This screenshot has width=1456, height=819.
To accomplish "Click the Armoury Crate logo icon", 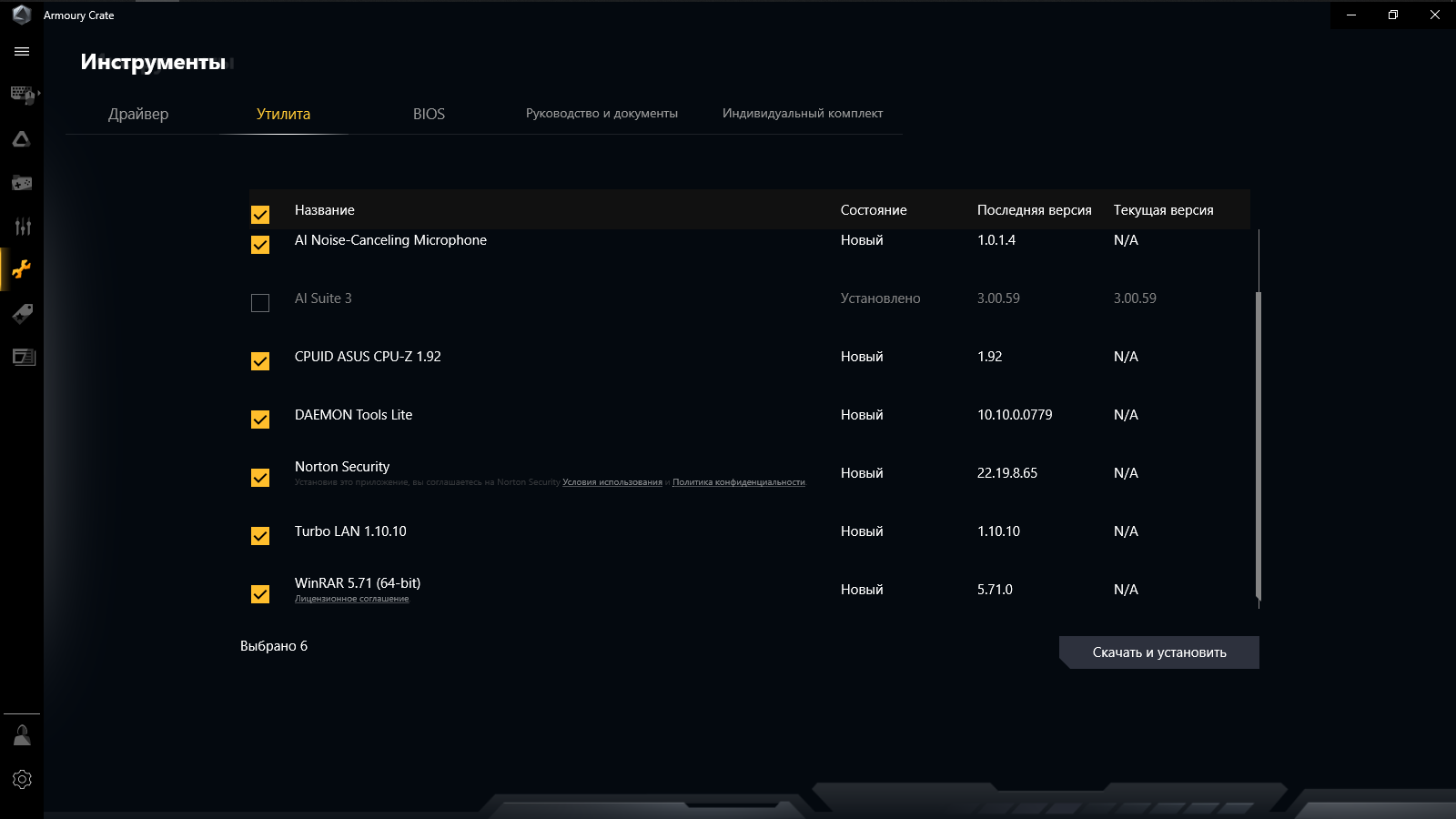I will [22, 15].
